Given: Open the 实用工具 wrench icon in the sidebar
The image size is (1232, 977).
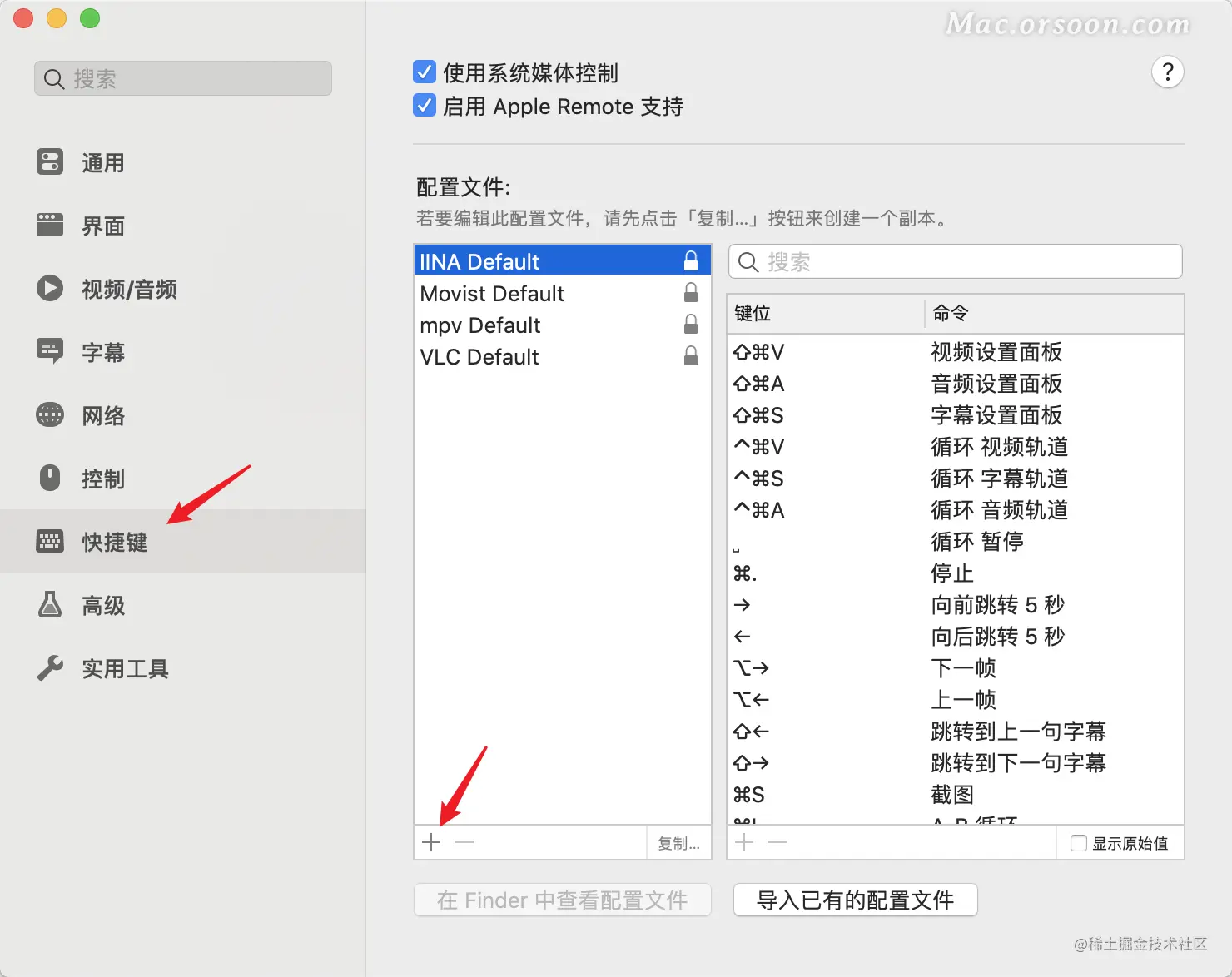Looking at the screenshot, I should pyautogui.click(x=50, y=667).
